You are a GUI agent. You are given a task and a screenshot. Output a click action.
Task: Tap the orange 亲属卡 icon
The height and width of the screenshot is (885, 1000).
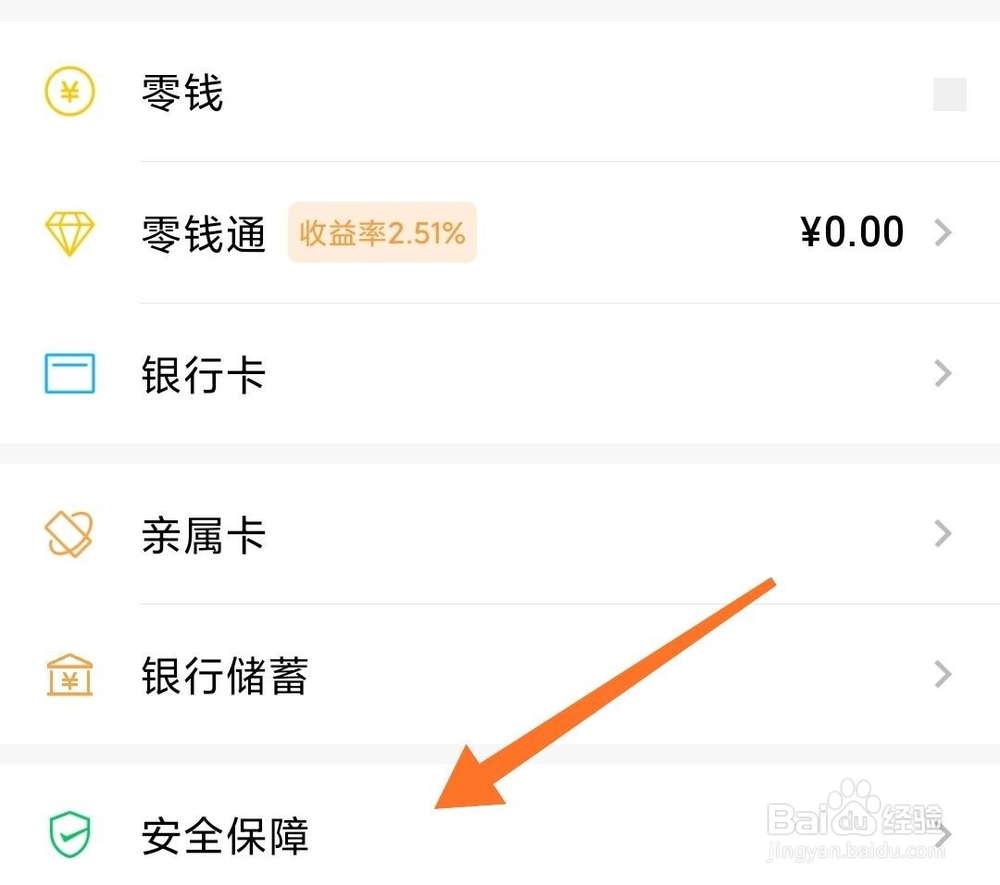click(x=69, y=535)
